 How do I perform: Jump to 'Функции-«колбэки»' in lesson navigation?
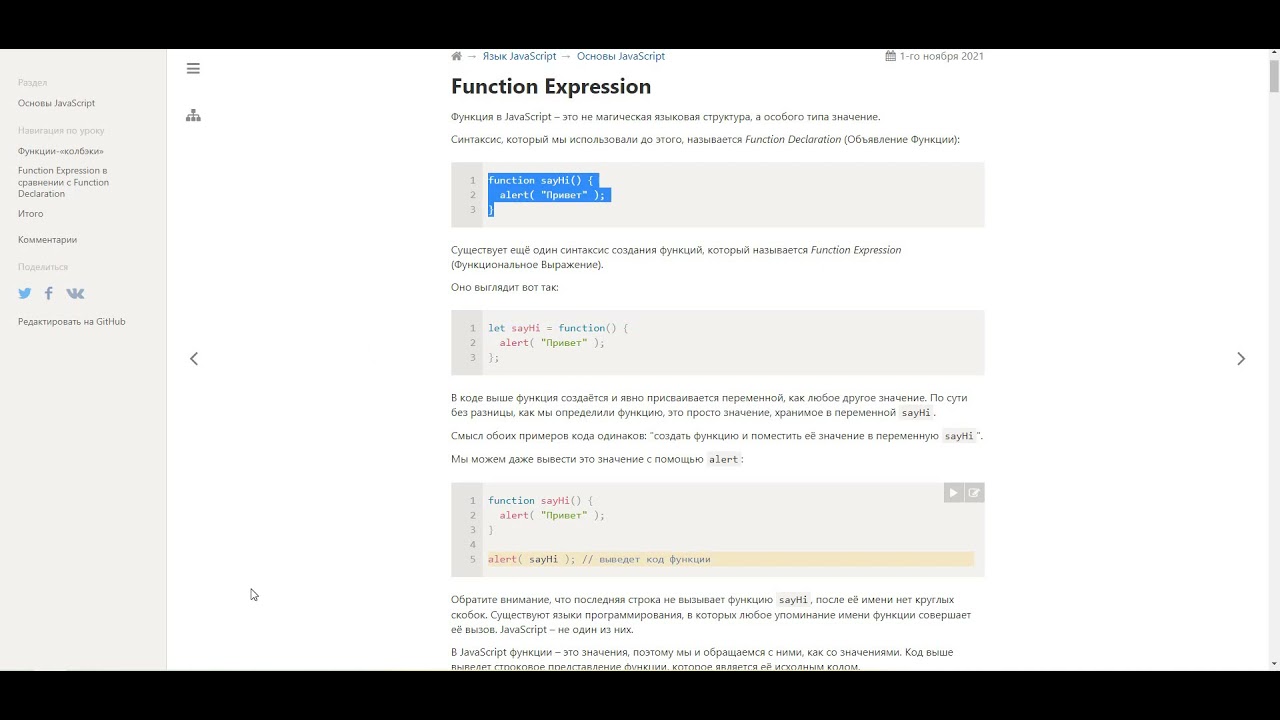pos(60,151)
